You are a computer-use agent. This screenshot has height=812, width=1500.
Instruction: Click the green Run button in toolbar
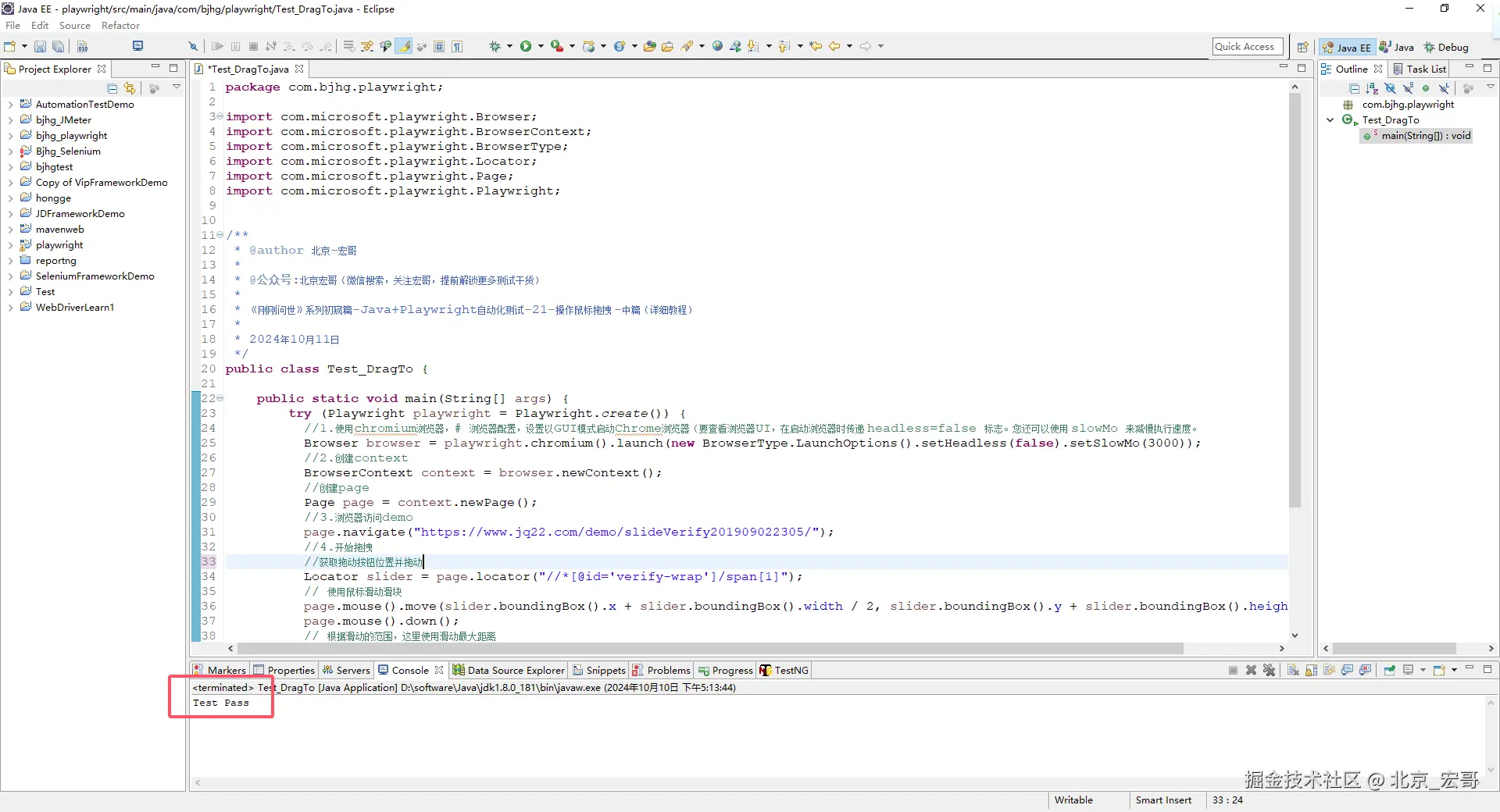(x=526, y=46)
